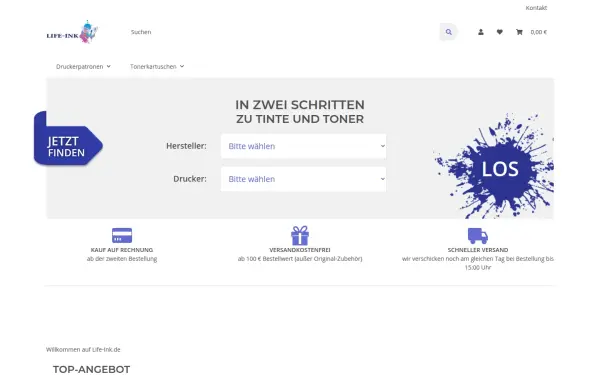Click the Tonerkartuschen chevron arrow
Viewport: 600px width, 375px height.
coord(182,67)
